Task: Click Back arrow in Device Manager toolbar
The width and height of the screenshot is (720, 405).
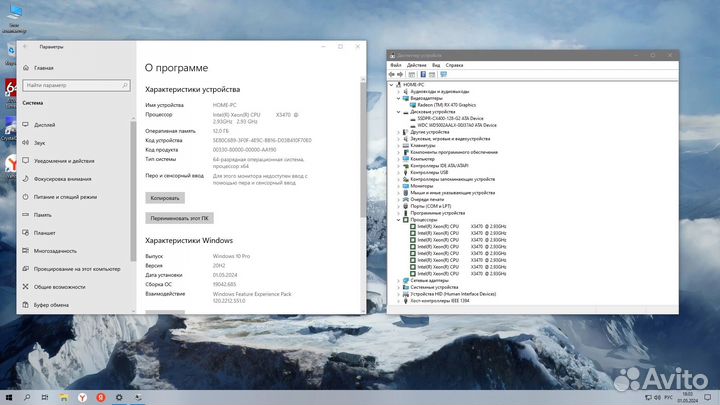Action: (392, 74)
